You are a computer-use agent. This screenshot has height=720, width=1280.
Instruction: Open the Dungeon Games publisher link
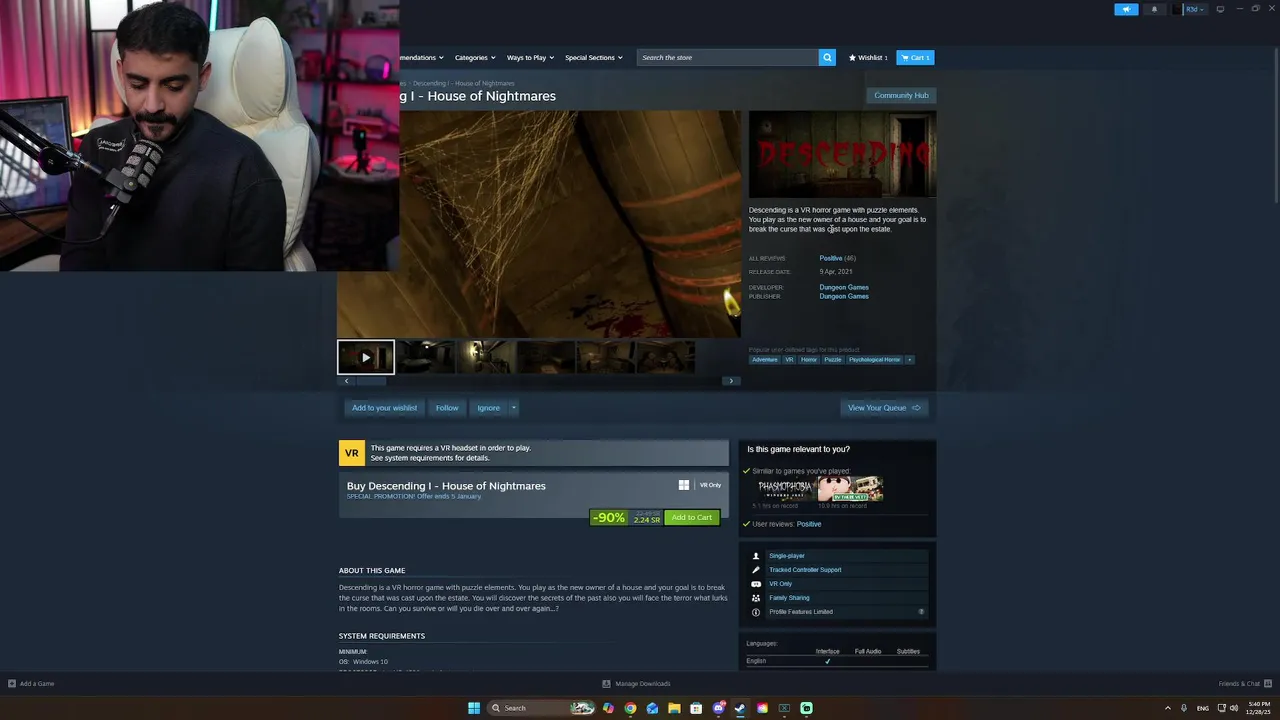pos(844,296)
